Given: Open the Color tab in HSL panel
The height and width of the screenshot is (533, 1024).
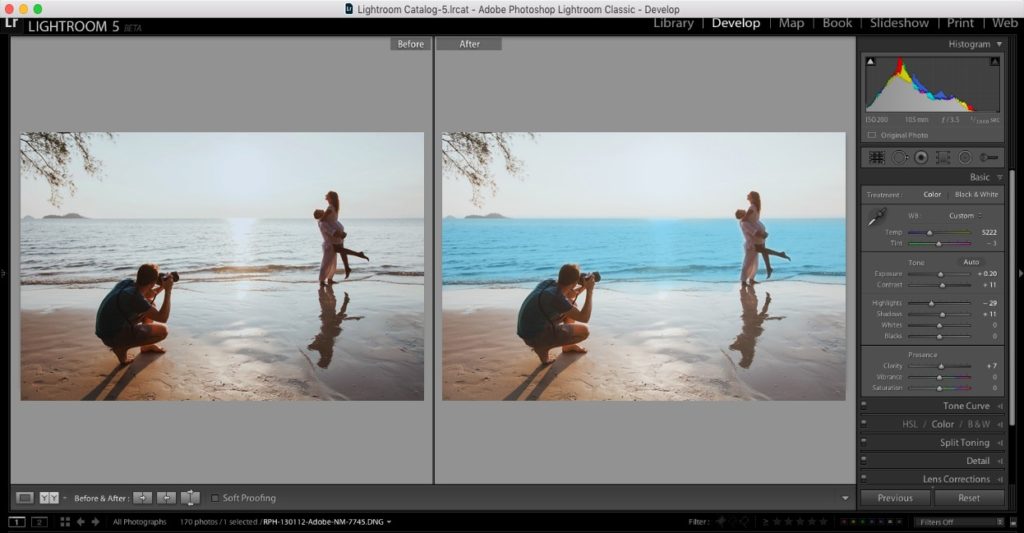Looking at the screenshot, I should point(942,424).
